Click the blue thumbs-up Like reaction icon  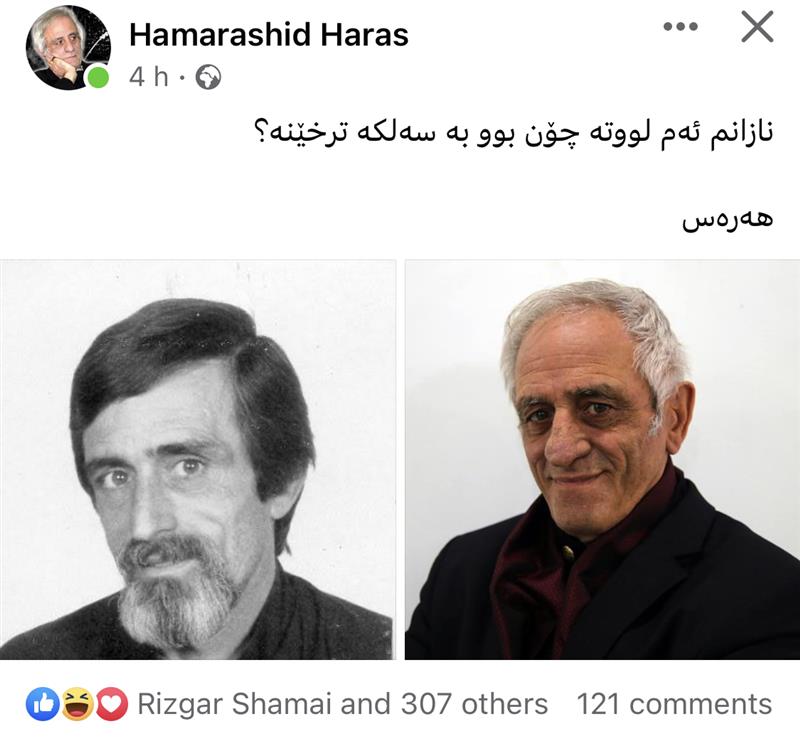pyautogui.click(x=43, y=704)
